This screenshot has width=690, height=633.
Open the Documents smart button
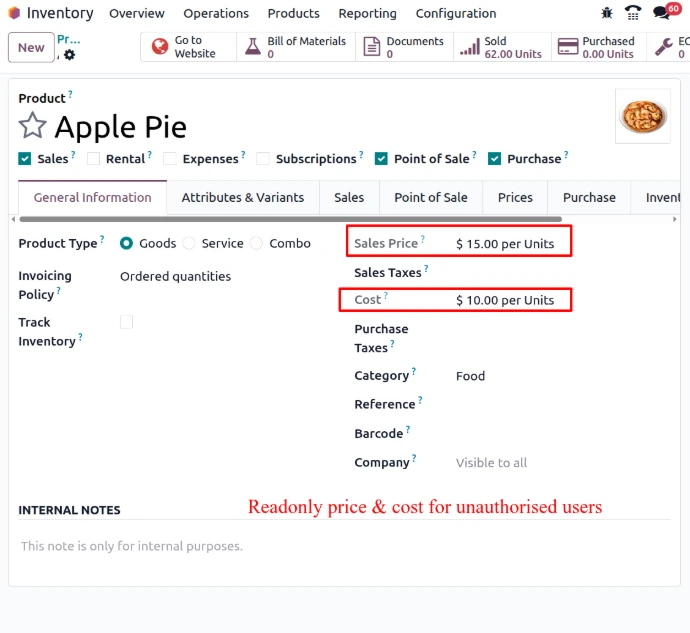pos(371,47)
